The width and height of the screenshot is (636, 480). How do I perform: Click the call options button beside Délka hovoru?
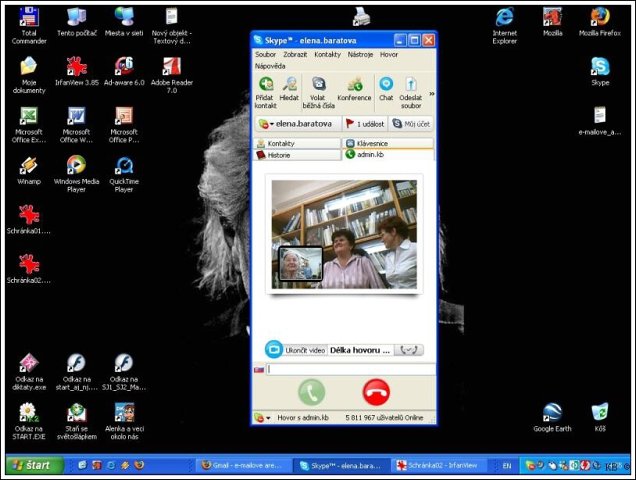pyautogui.click(x=408, y=350)
